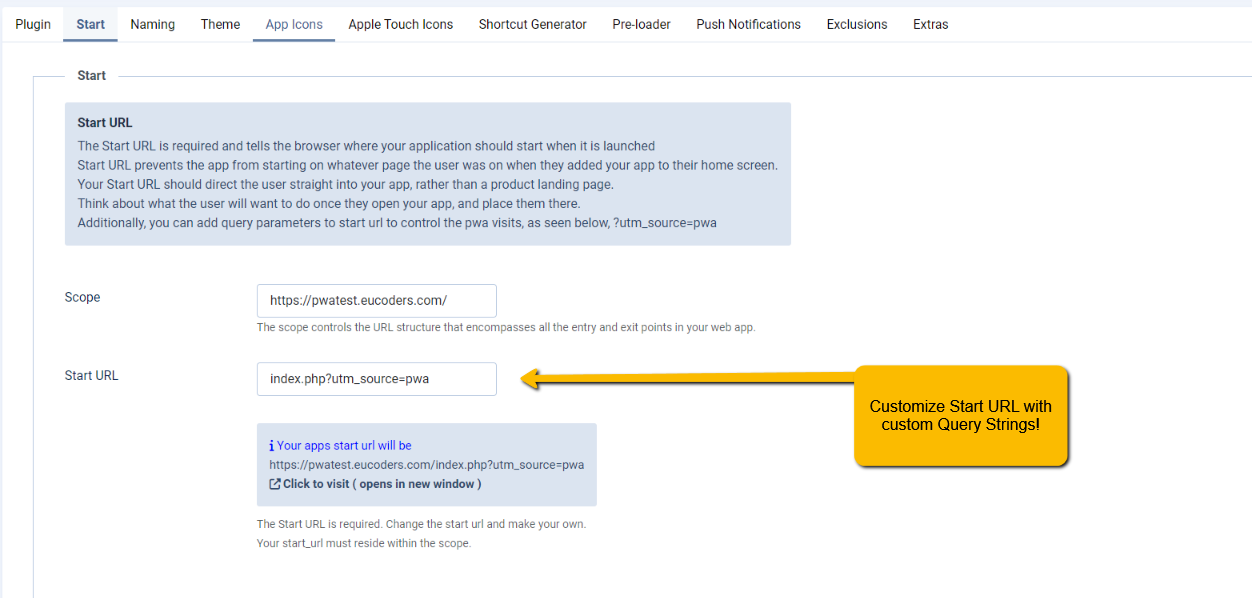Click the Scope URL input field
Image resolution: width=1252 pixels, height=598 pixels.
(x=377, y=301)
